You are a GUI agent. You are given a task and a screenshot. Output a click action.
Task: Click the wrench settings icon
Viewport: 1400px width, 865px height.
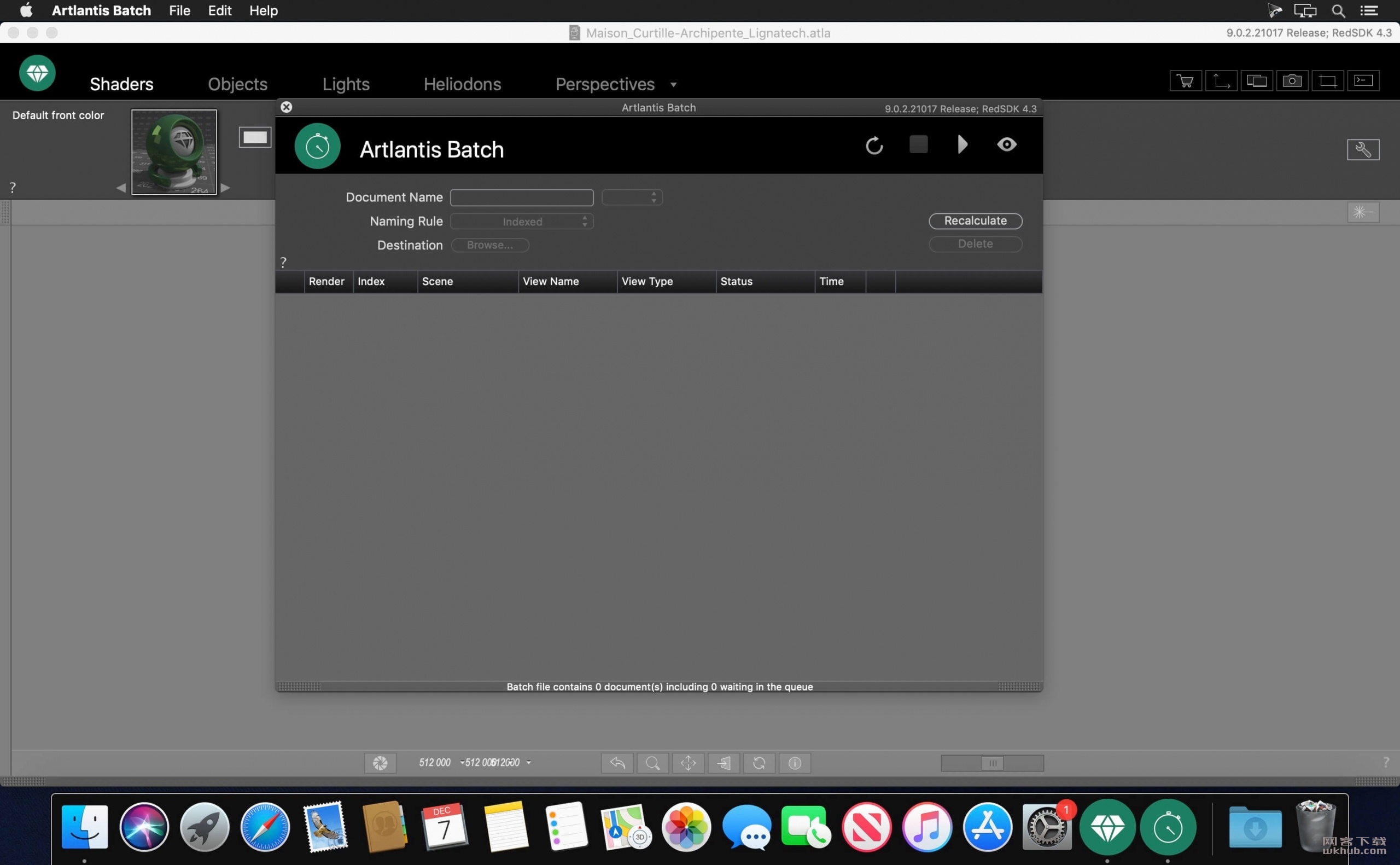(x=1363, y=150)
